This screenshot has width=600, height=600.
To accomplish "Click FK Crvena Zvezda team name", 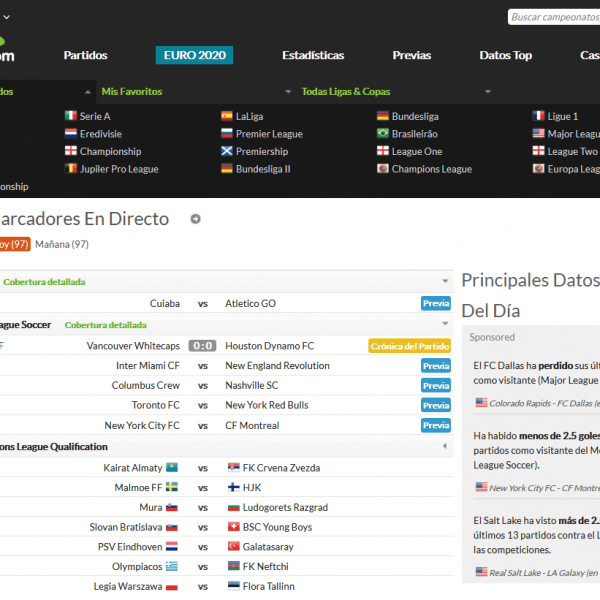I will click(281, 468).
